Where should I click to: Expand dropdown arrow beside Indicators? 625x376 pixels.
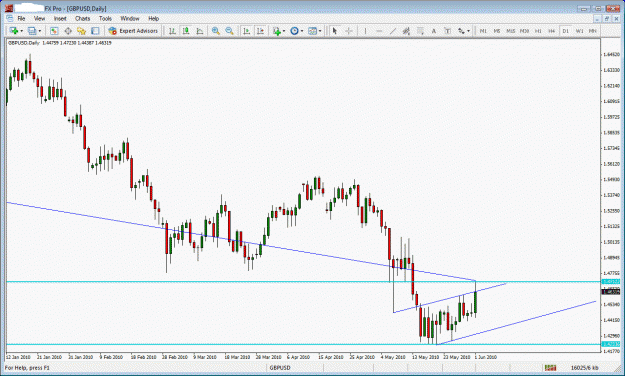coord(284,31)
